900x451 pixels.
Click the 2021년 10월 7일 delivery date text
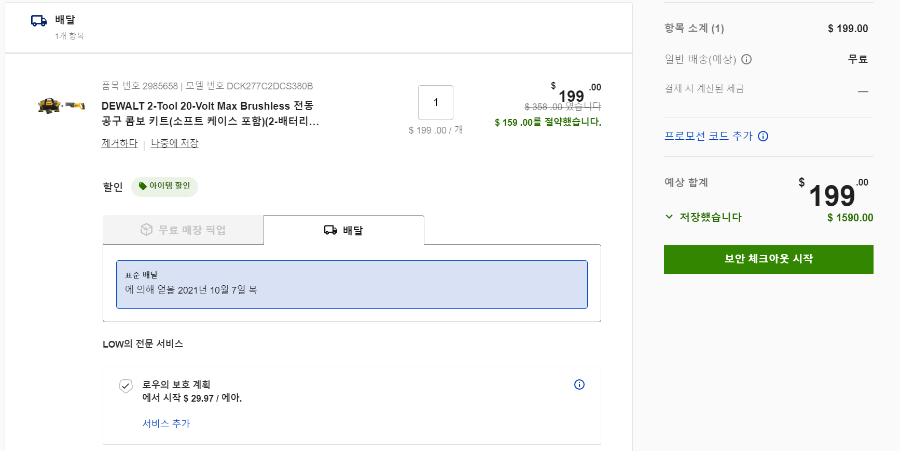[x=217, y=290]
